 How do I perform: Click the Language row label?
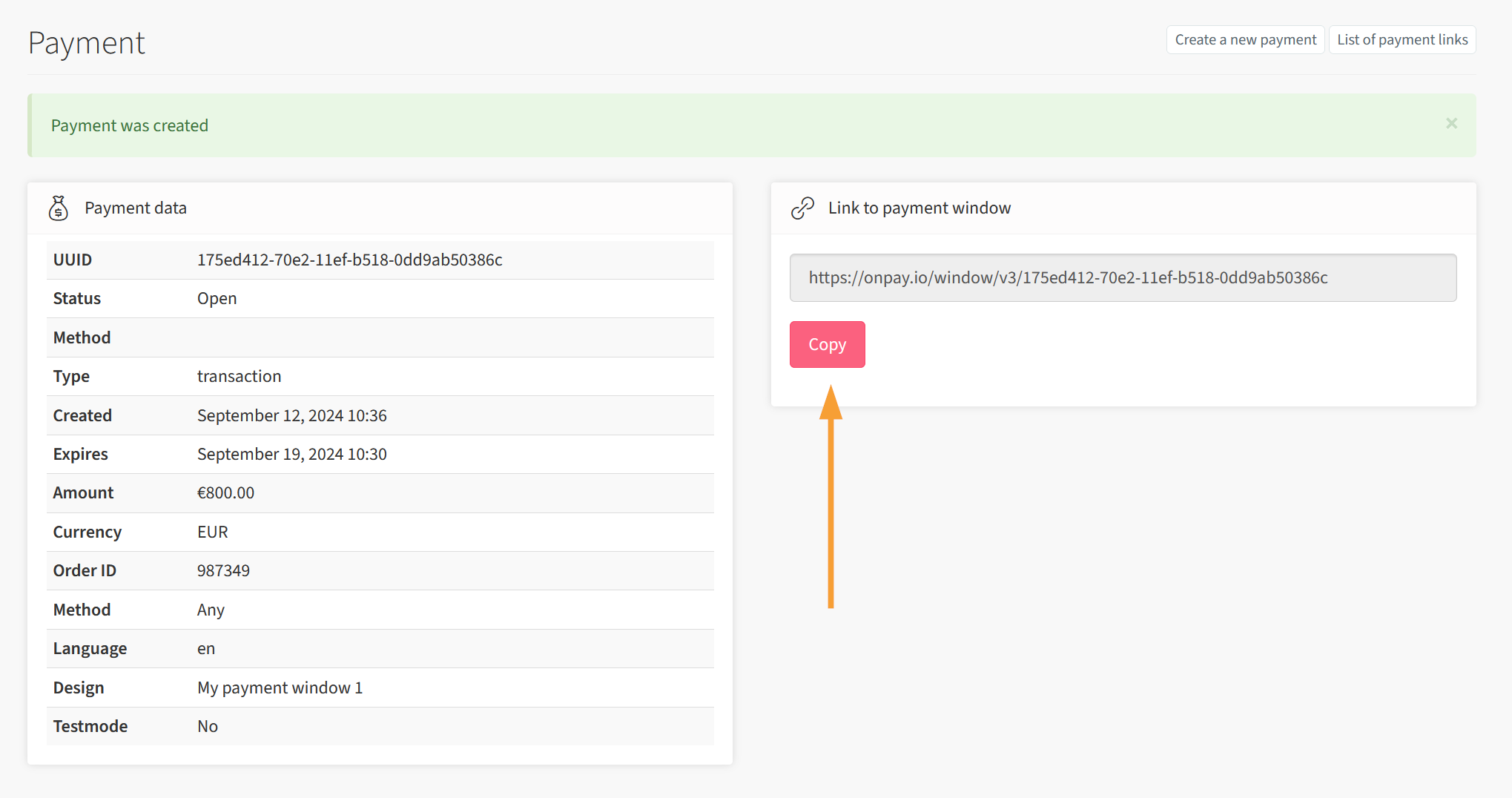[x=90, y=648]
